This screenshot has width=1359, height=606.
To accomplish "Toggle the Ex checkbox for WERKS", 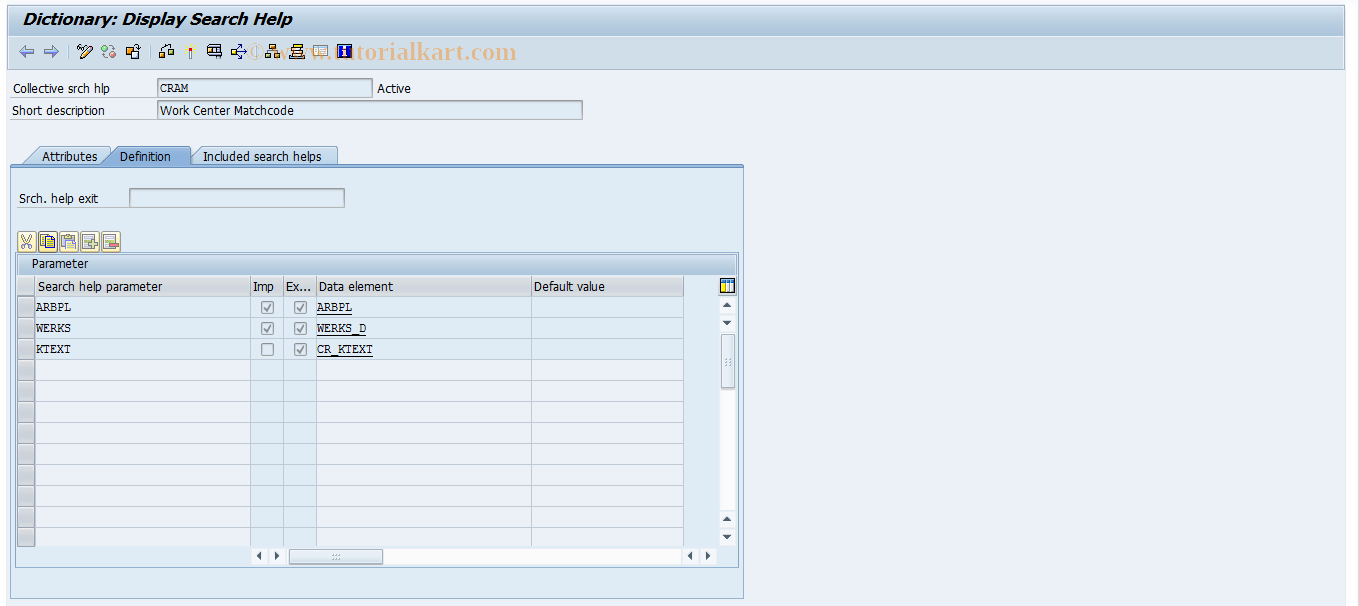I will [300, 328].
